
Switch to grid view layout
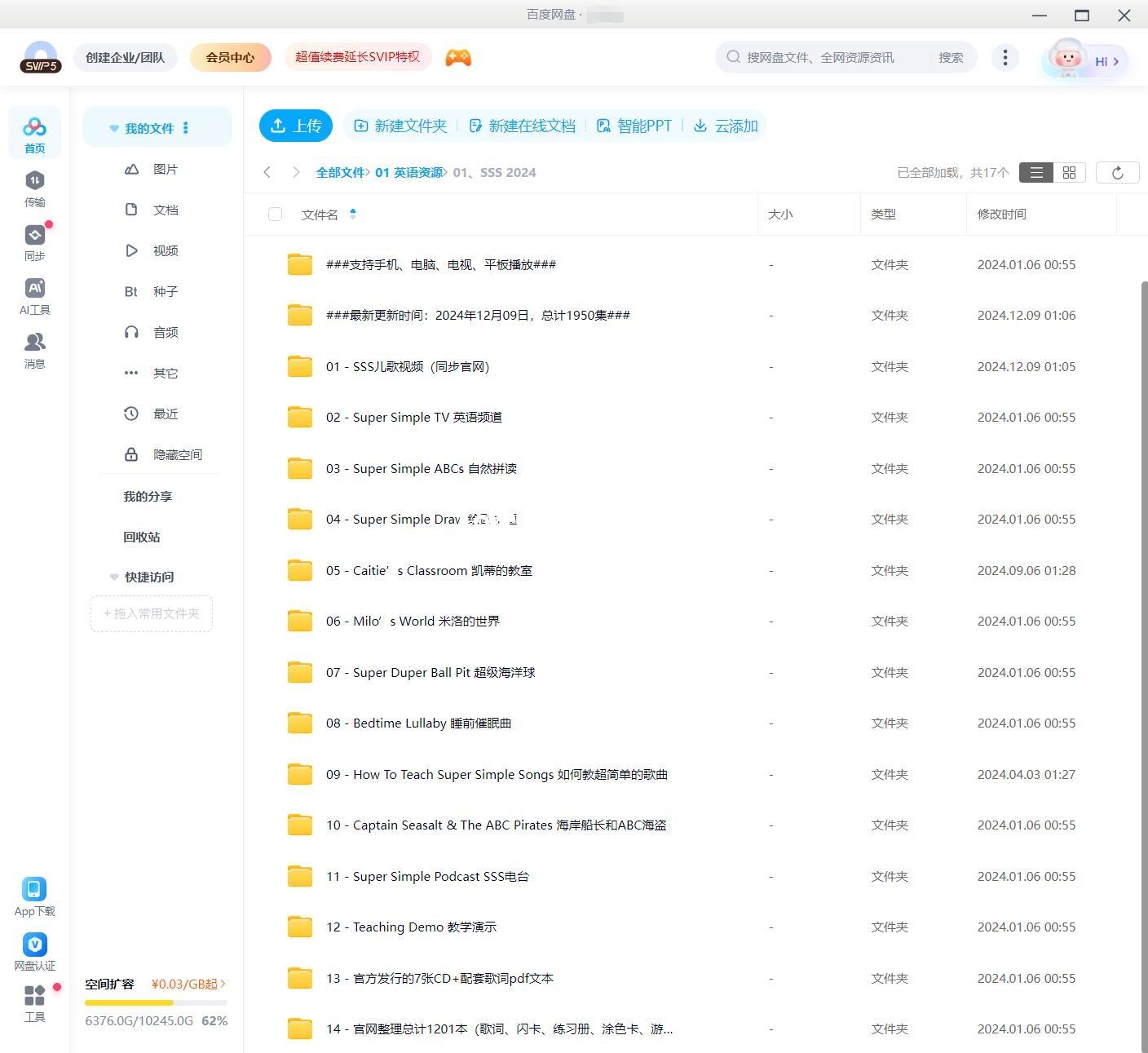pyautogui.click(x=1069, y=173)
